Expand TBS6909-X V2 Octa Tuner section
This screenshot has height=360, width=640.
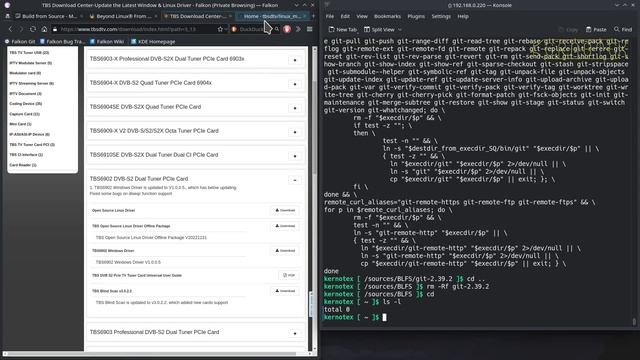[x=295, y=132]
